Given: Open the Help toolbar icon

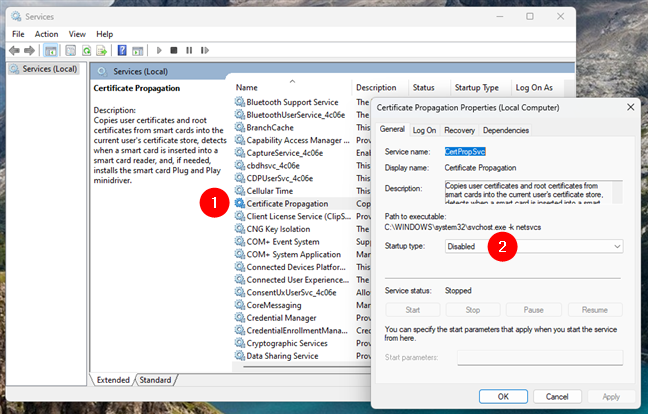Looking at the screenshot, I should click(x=122, y=50).
